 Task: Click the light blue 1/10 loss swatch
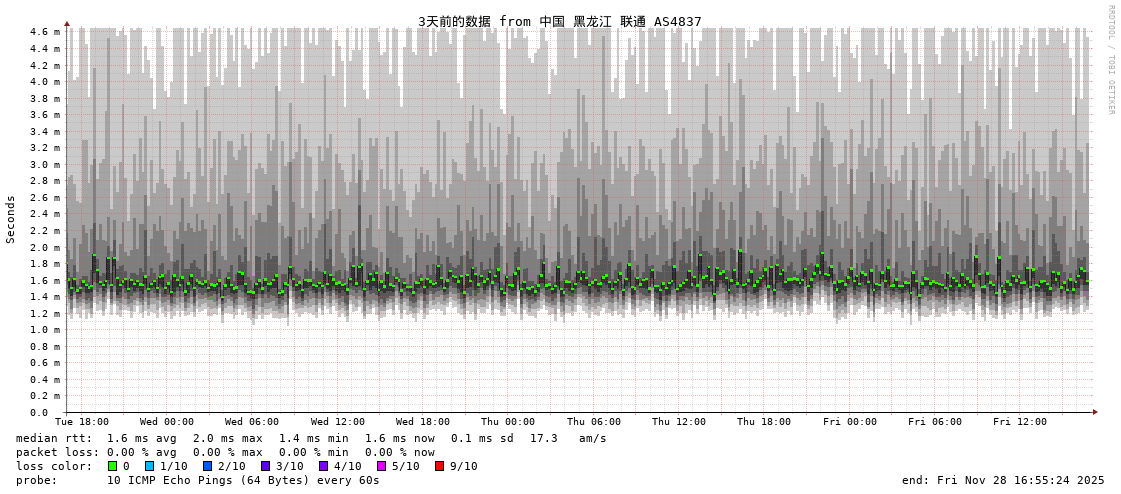[149, 466]
